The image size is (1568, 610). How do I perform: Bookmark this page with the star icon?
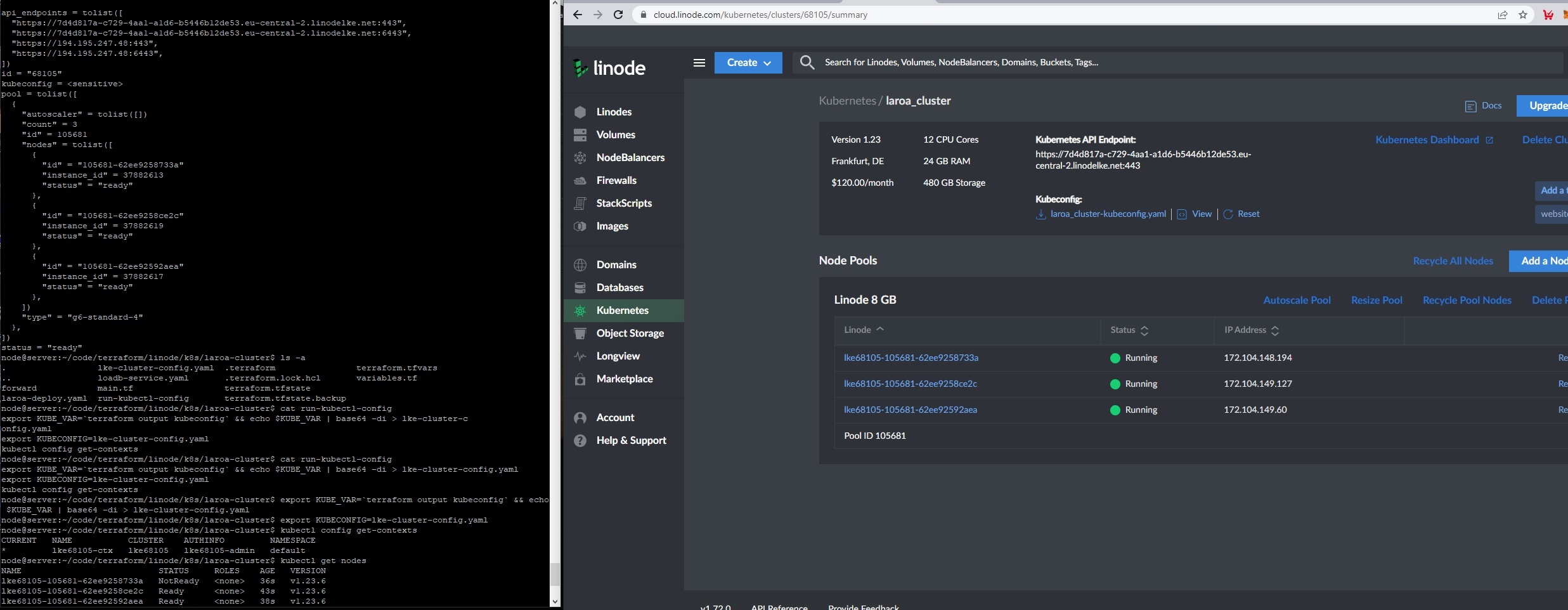1522,15
